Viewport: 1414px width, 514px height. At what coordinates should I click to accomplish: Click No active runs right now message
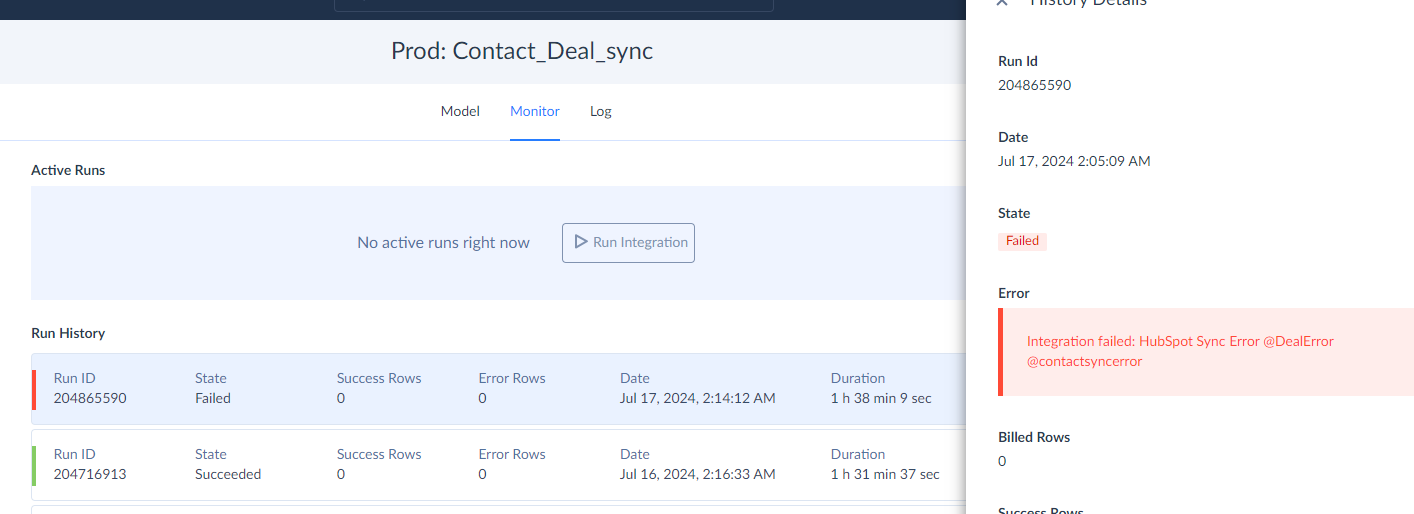(443, 243)
